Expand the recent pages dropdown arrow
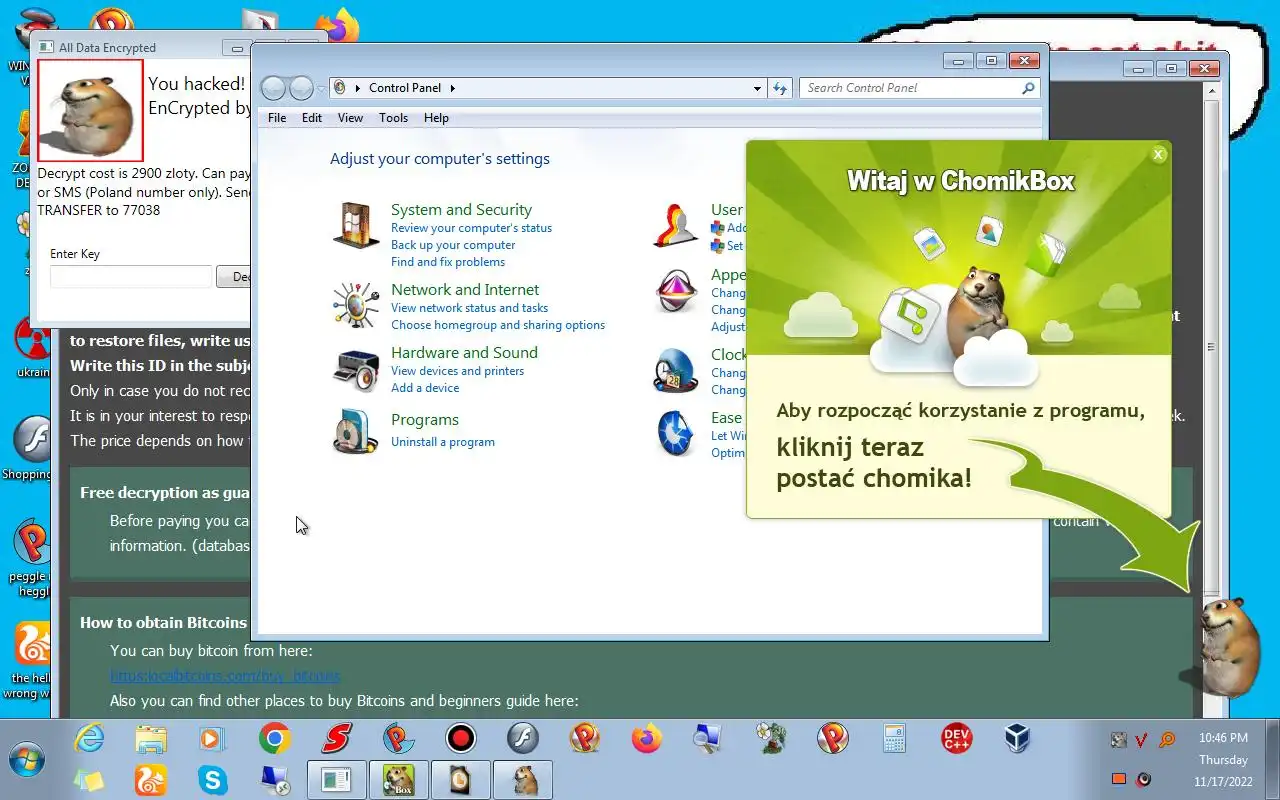This screenshot has height=800, width=1280. click(x=321, y=89)
